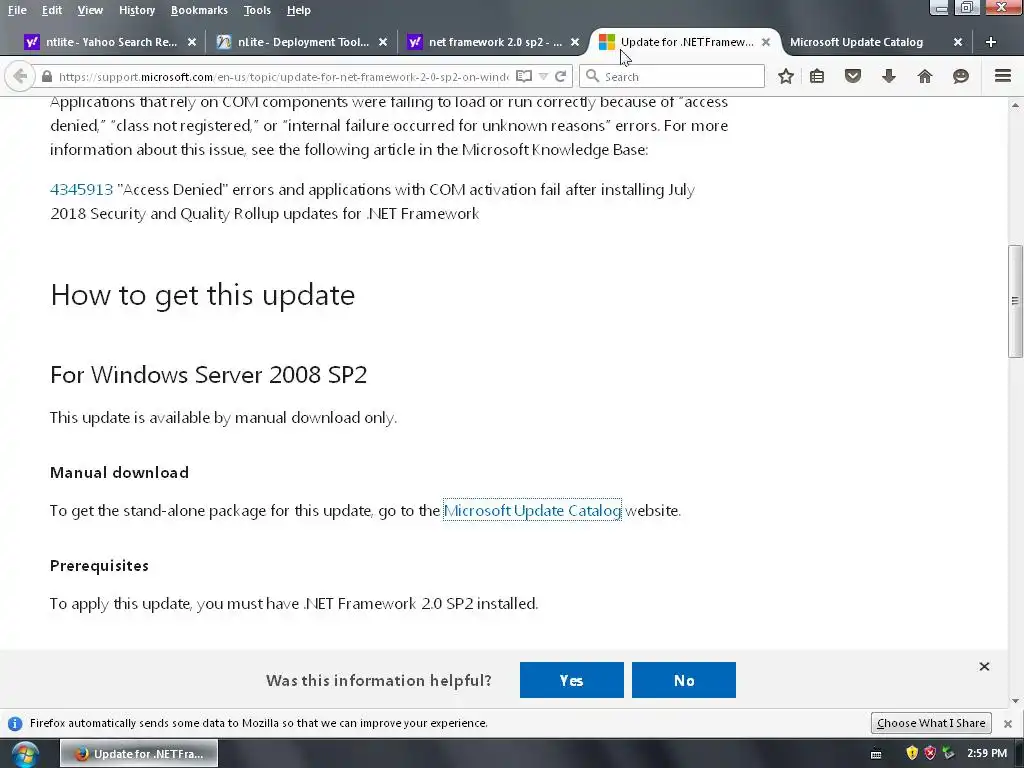Go back with the Back arrow button
1024x768 pixels.
tap(20, 76)
